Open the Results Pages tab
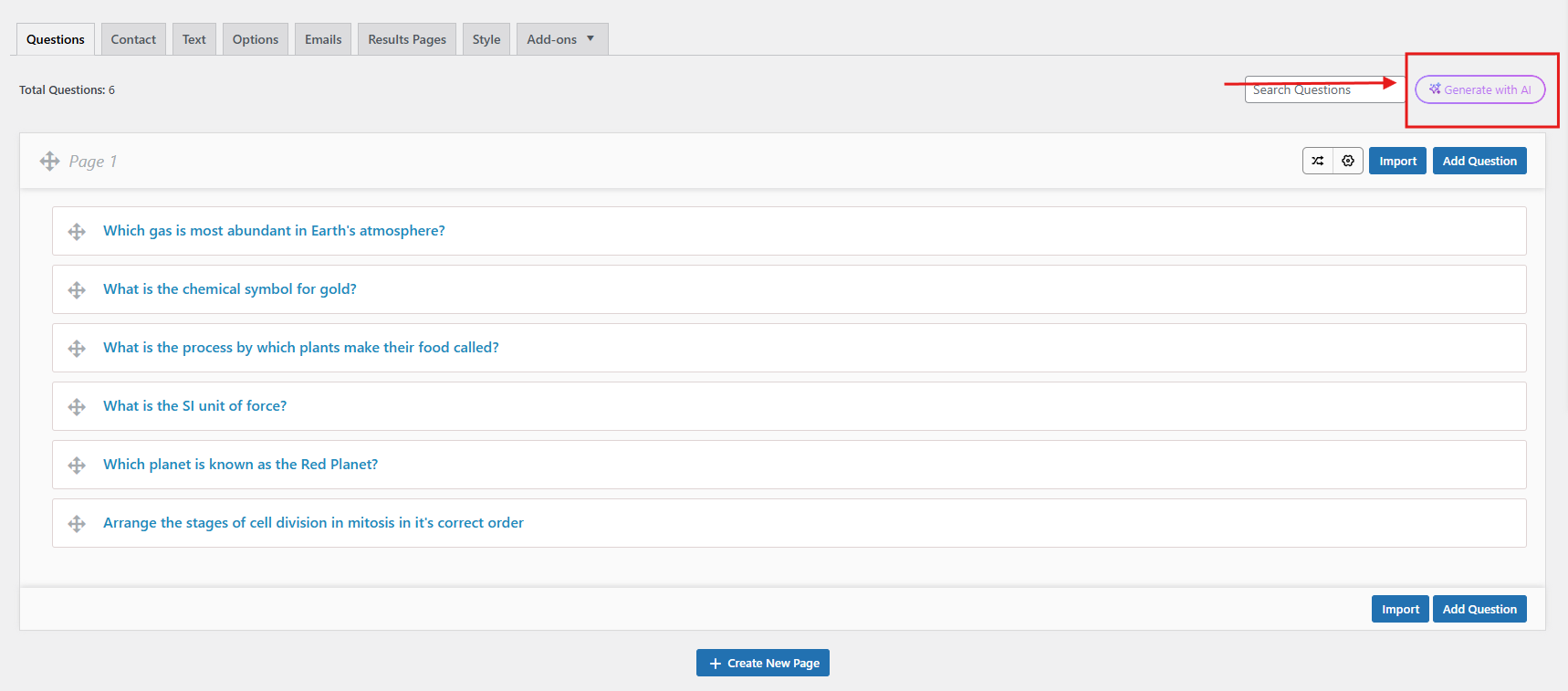The width and height of the screenshot is (1568, 691). pyautogui.click(x=407, y=39)
